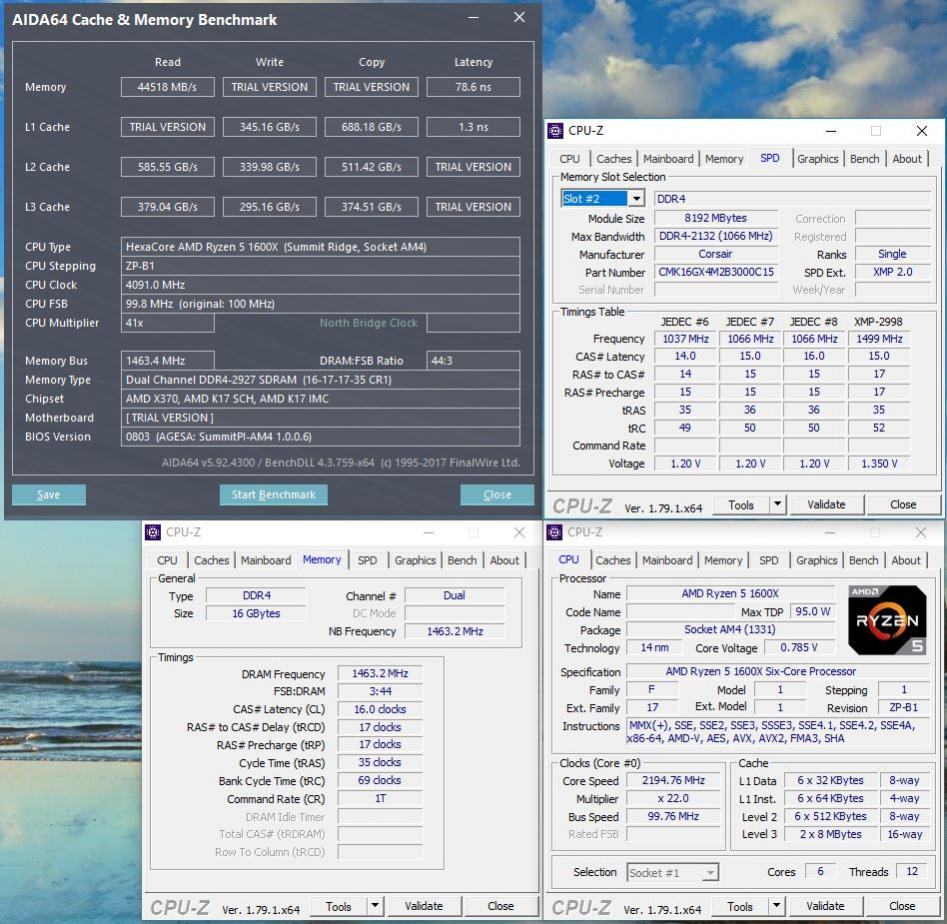947x924 pixels.
Task: Click Part Number CMK16GX4M2B3000C15
Action: point(716,272)
